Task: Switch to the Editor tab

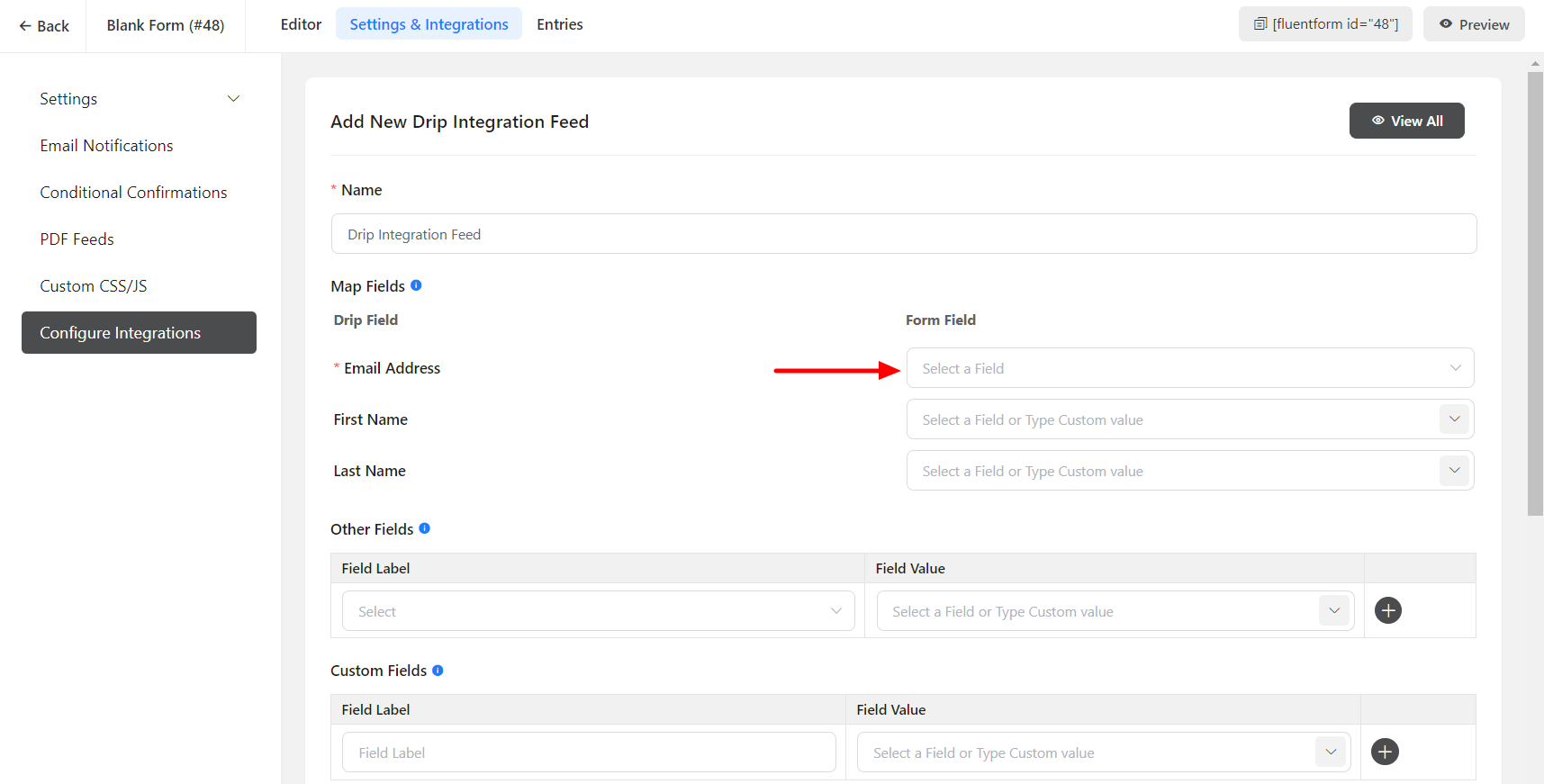Action: click(301, 24)
